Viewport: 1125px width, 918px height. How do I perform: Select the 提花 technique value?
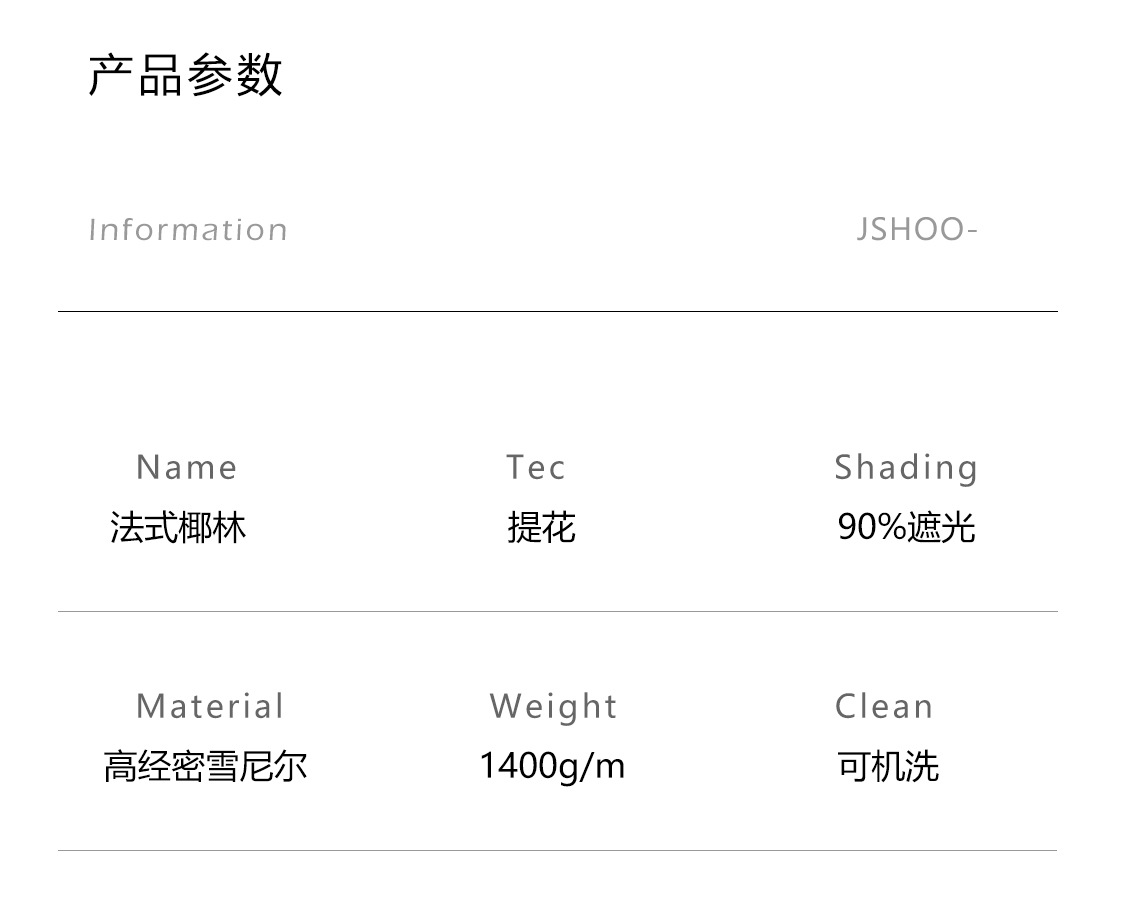tap(542, 527)
